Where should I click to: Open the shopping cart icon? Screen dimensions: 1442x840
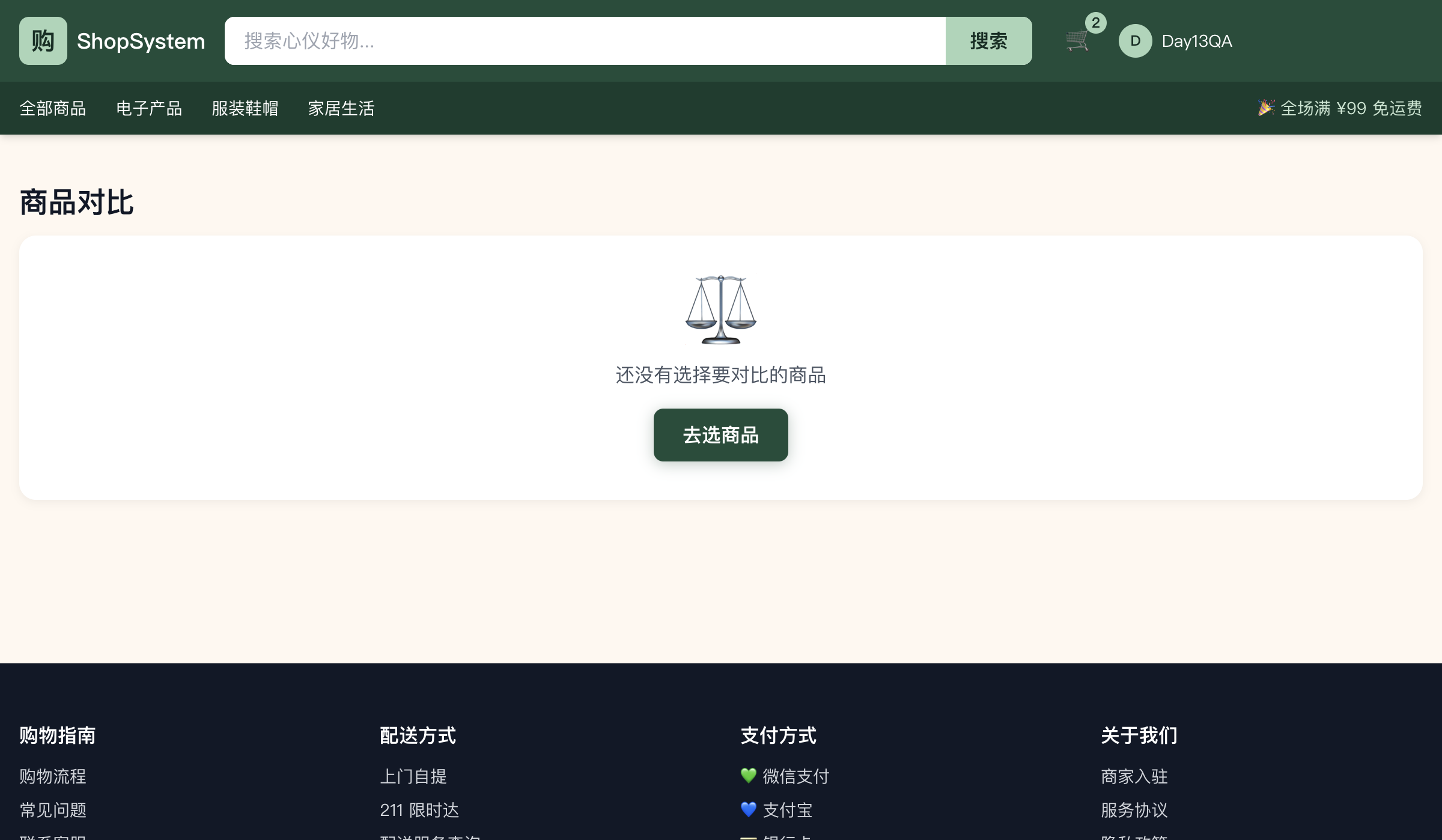(x=1077, y=41)
